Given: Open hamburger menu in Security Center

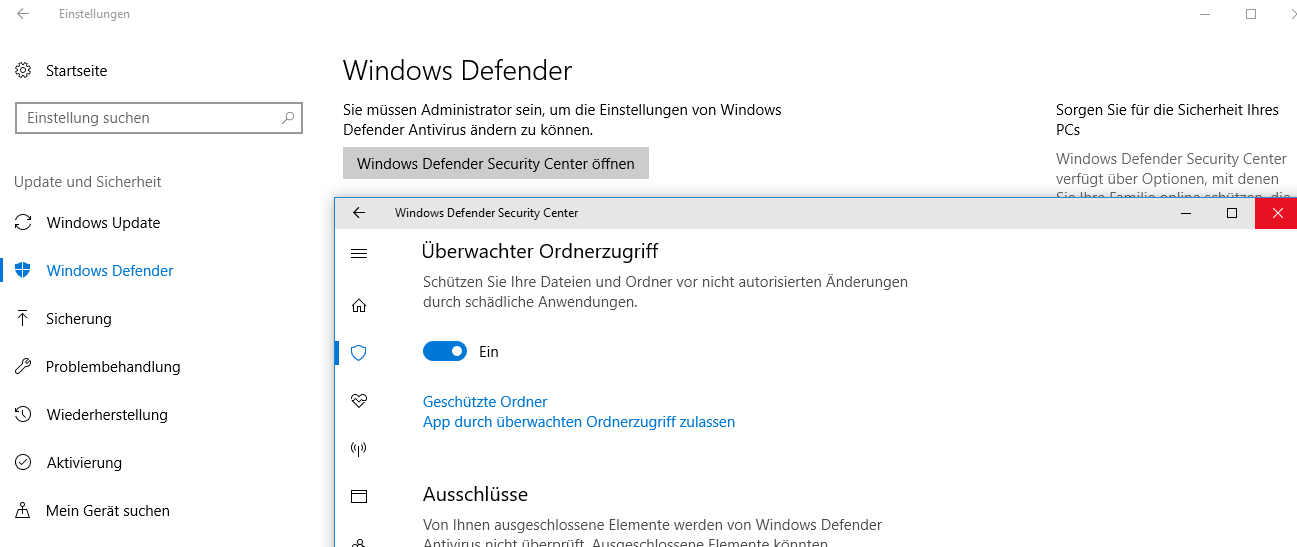Looking at the screenshot, I should click(359, 254).
